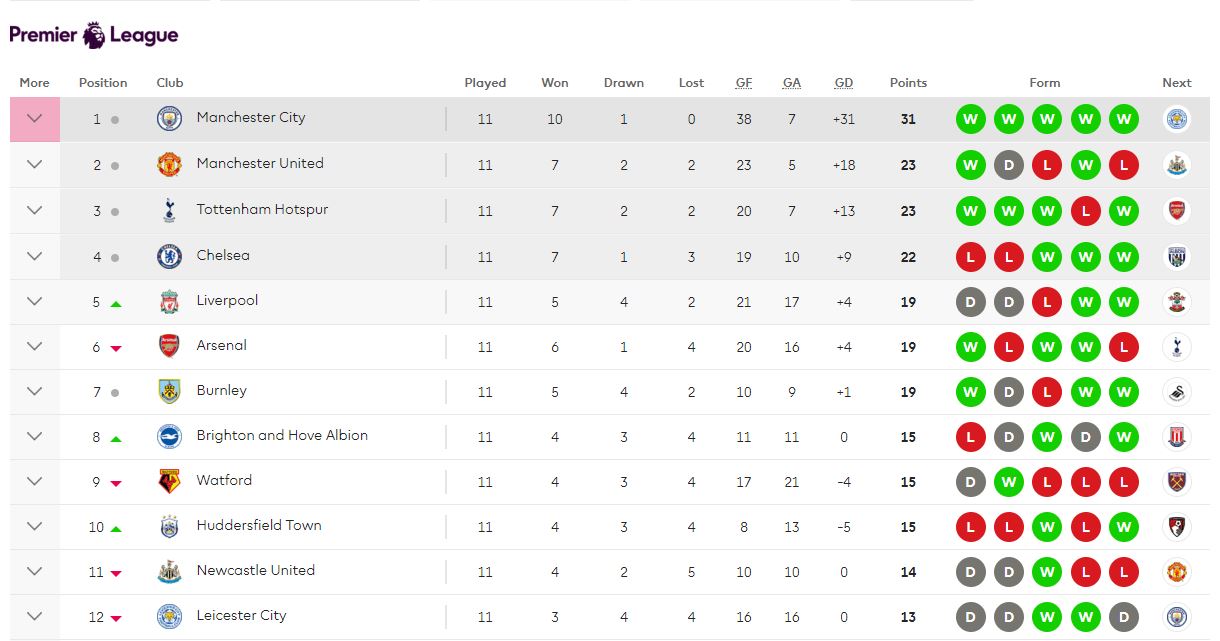Click Liverpool's first grey D form badge

pos(970,301)
